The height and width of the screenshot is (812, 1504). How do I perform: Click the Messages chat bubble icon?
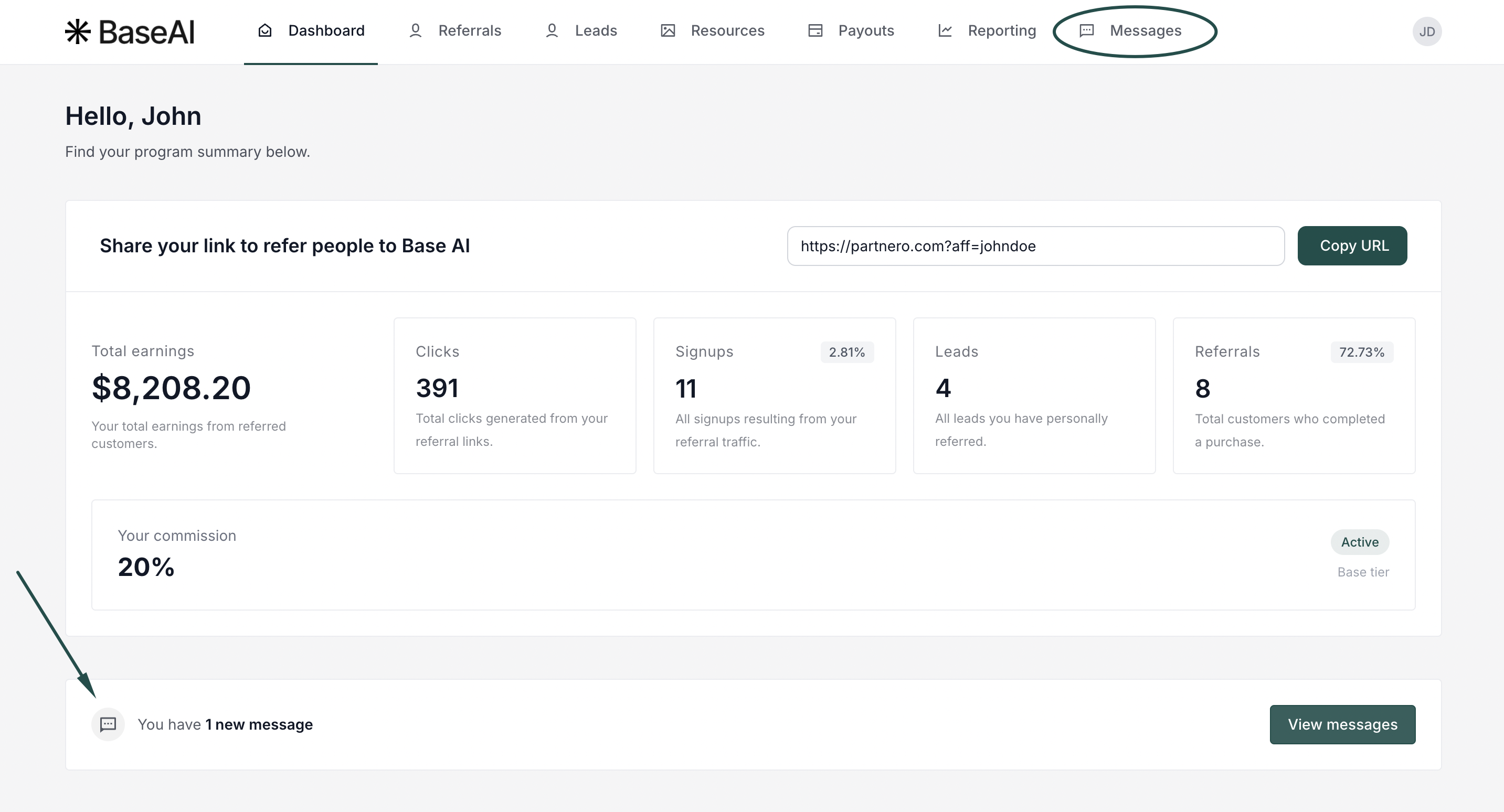click(x=1087, y=30)
